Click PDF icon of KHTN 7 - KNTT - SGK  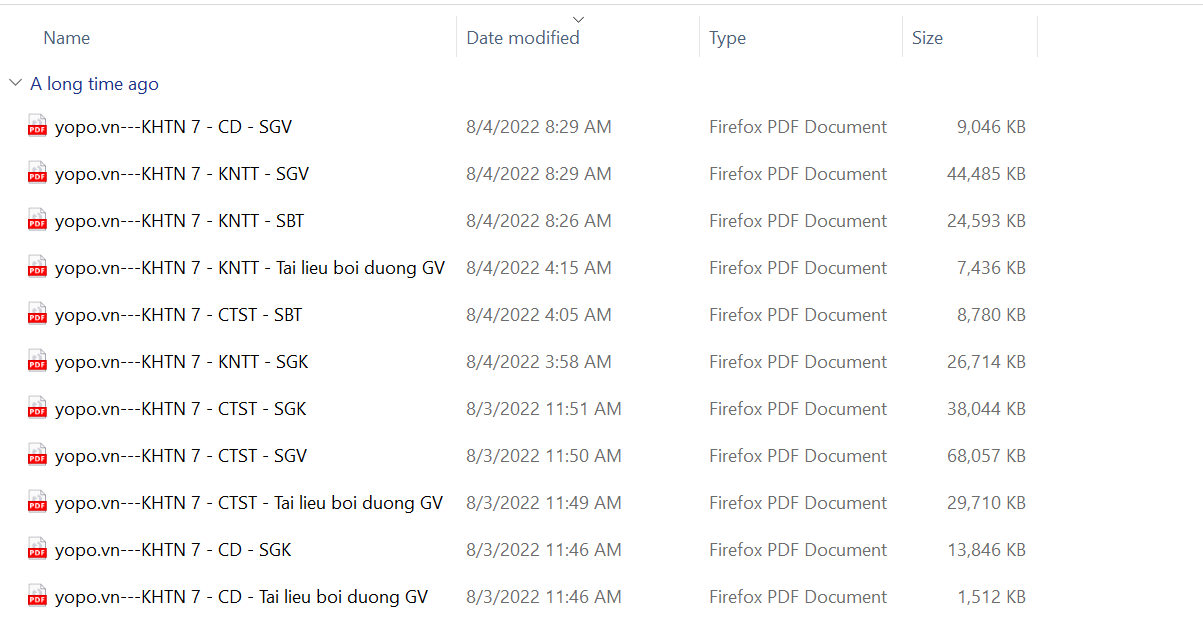coord(37,362)
